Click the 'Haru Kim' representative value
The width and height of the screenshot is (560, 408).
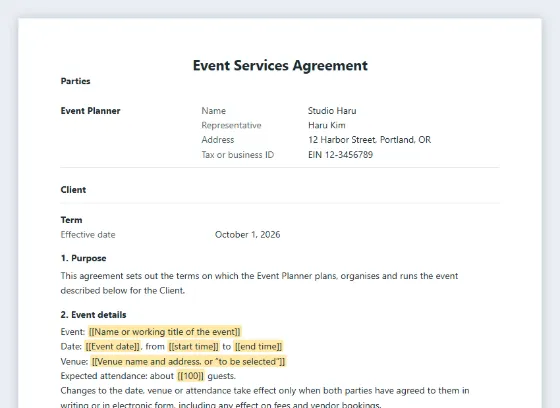point(327,125)
